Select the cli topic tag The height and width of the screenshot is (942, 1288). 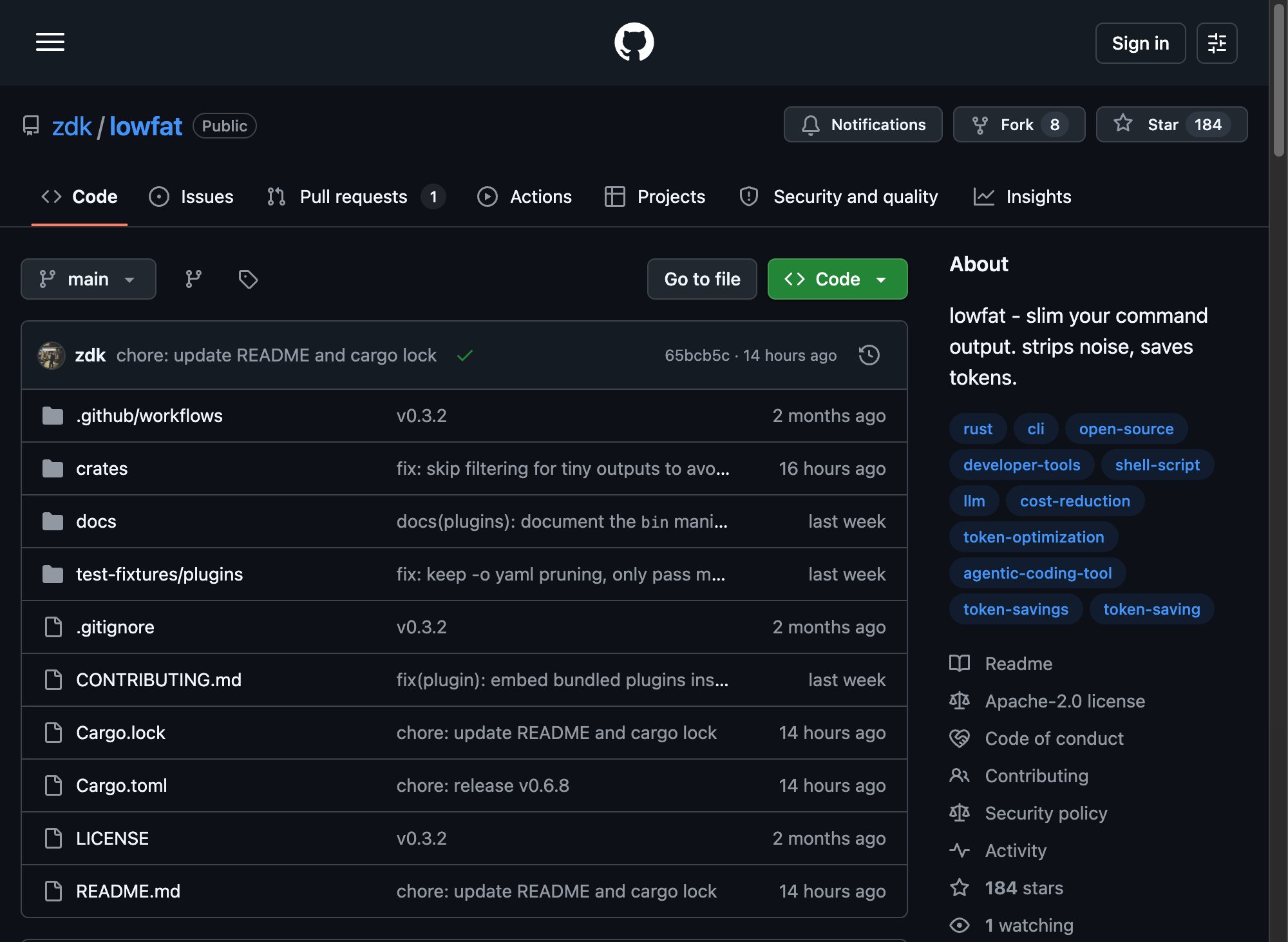pyautogui.click(x=1036, y=428)
